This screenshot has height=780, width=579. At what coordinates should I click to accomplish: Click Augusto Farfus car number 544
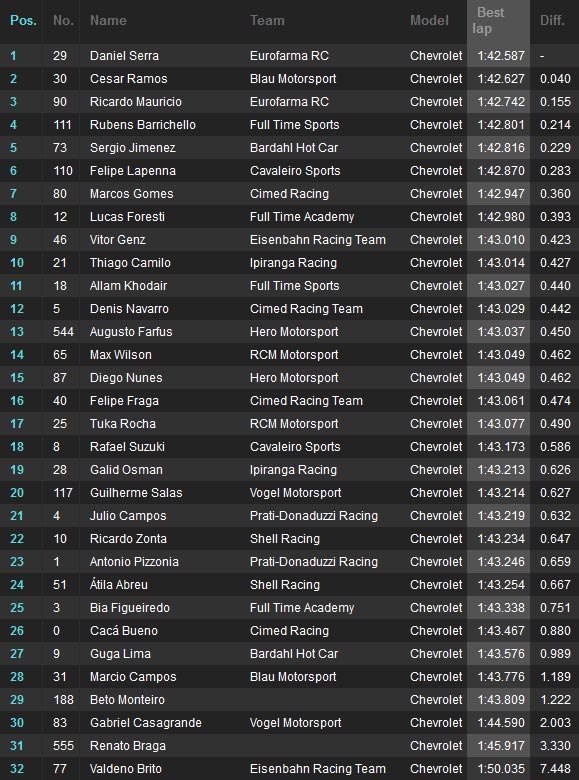click(x=63, y=332)
